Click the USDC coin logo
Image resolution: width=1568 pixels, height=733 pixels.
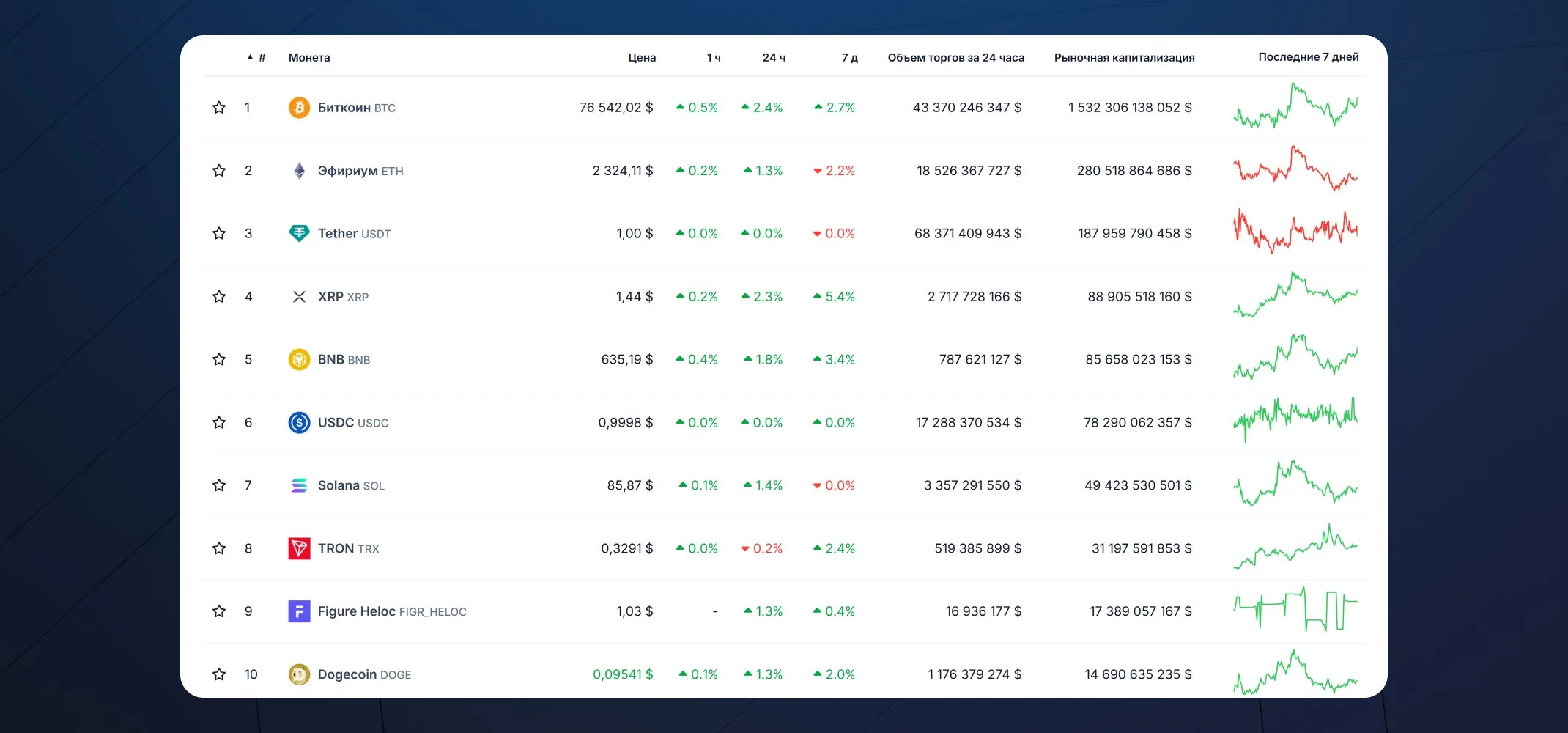pos(299,423)
